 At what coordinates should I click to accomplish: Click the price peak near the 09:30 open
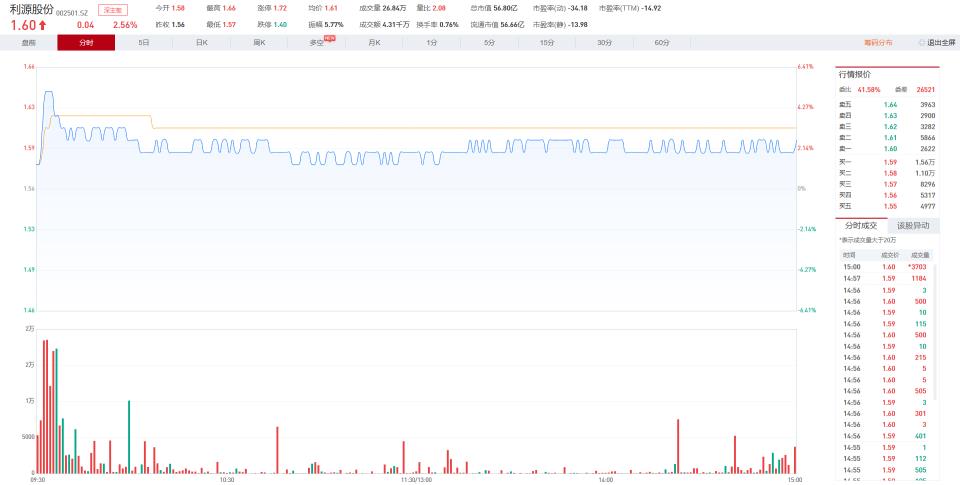tap(48, 92)
